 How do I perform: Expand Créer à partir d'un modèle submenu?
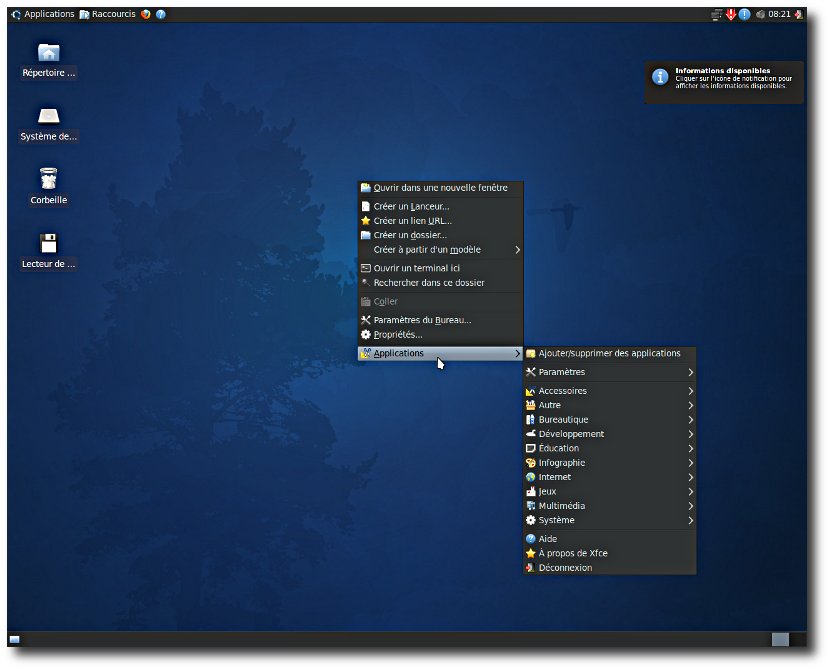[x=441, y=250]
